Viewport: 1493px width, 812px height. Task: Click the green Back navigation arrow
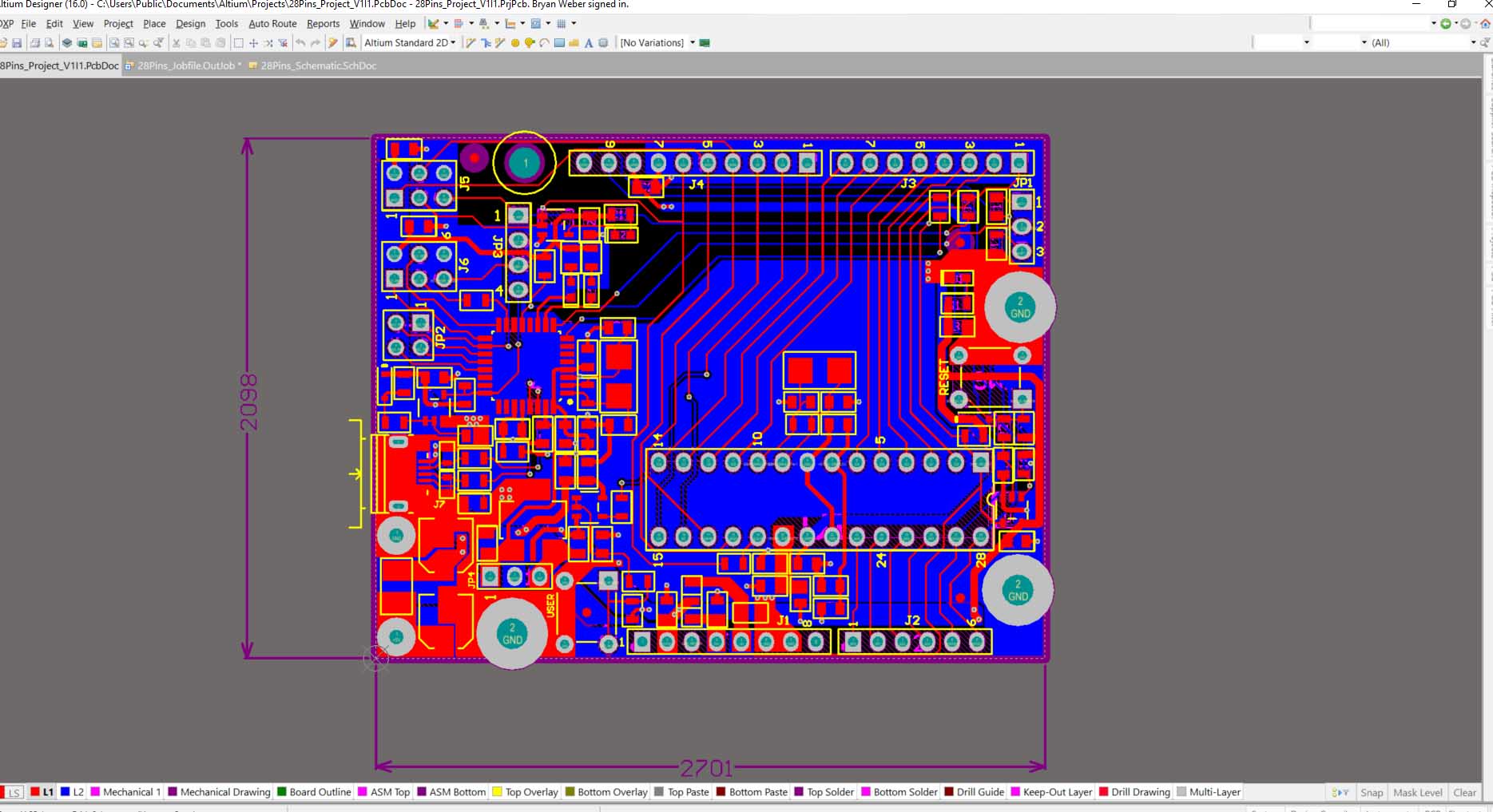(1445, 24)
